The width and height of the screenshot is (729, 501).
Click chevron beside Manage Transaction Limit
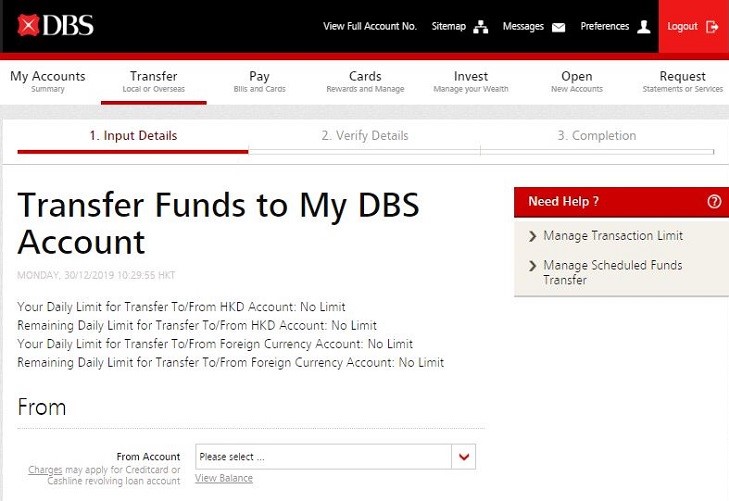[532, 236]
